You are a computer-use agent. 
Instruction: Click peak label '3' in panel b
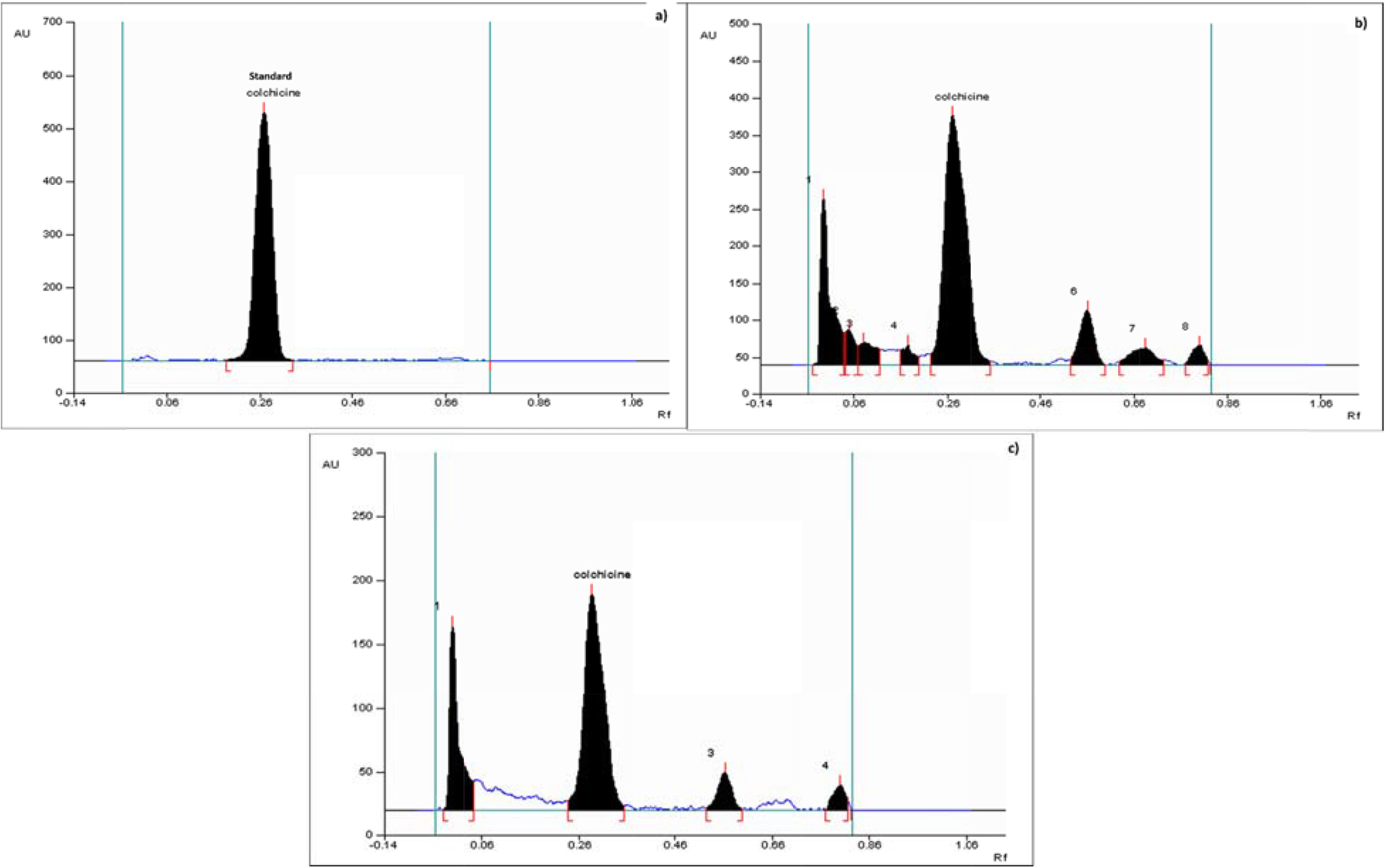(x=849, y=324)
